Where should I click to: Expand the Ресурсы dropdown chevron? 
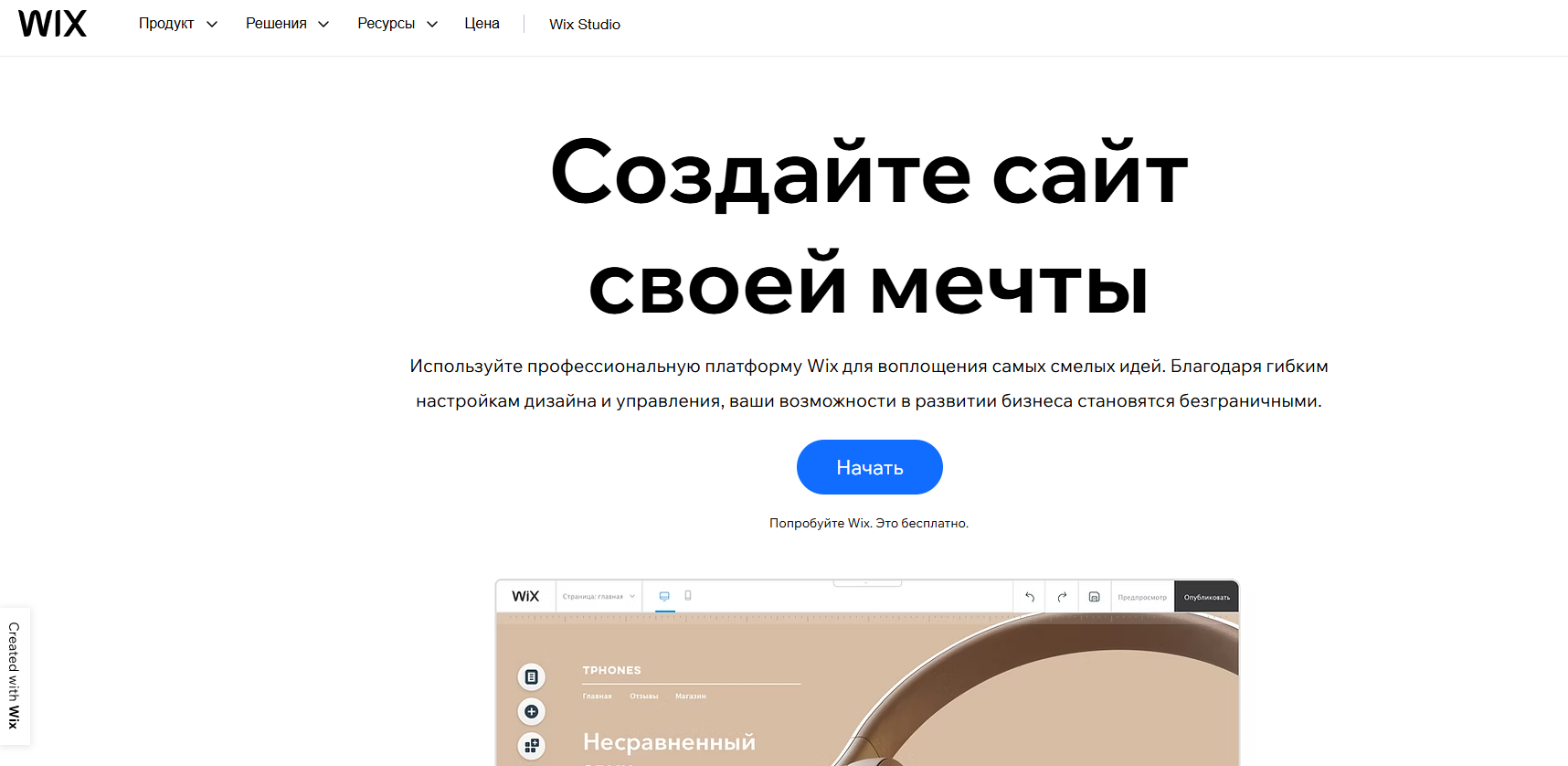(x=432, y=25)
